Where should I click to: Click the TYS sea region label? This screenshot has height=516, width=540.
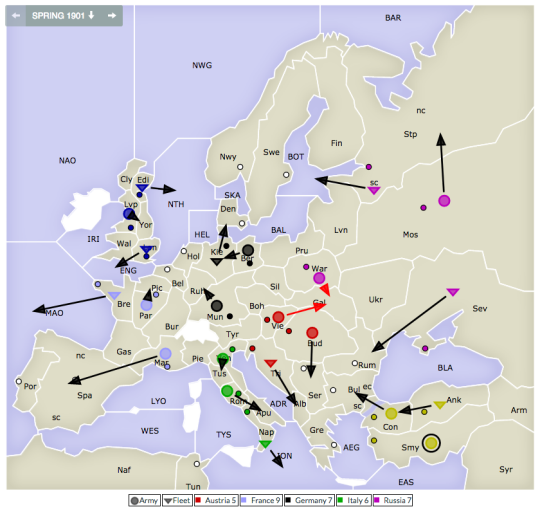[x=224, y=435]
